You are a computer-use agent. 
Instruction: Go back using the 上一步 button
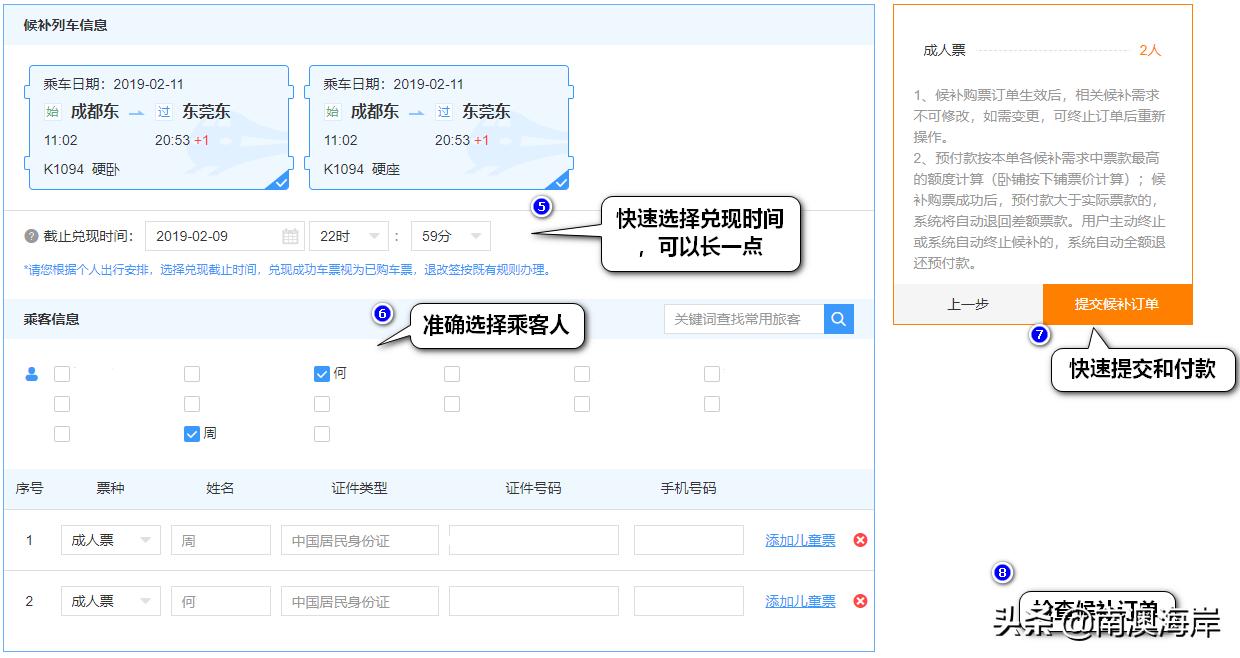point(968,304)
